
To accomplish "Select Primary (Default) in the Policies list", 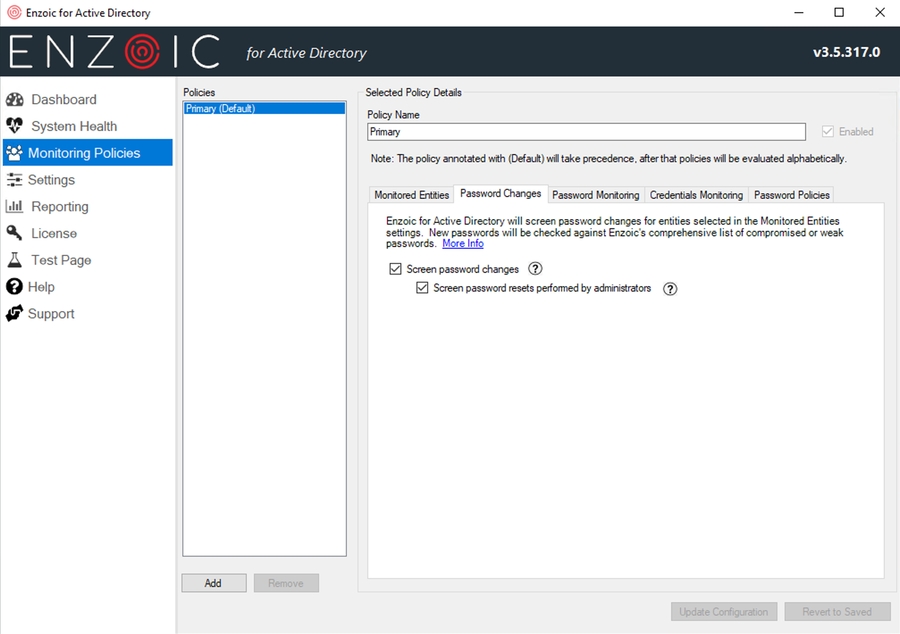I will click(x=221, y=109).
